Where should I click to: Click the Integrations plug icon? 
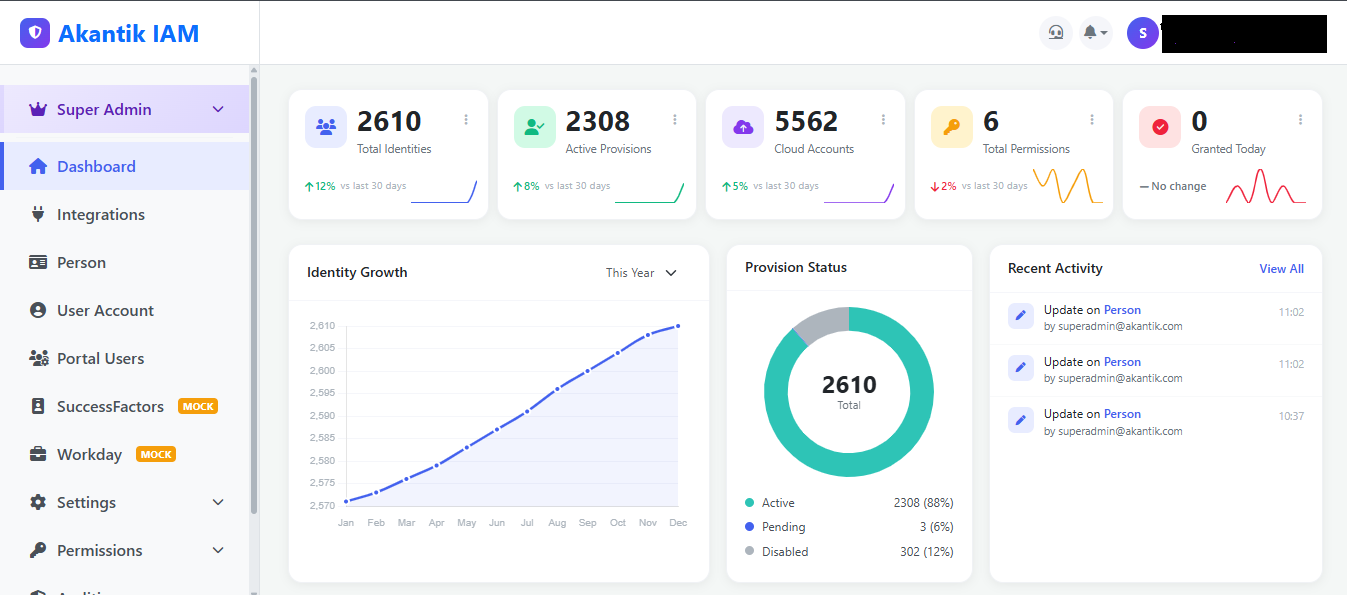click(38, 214)
